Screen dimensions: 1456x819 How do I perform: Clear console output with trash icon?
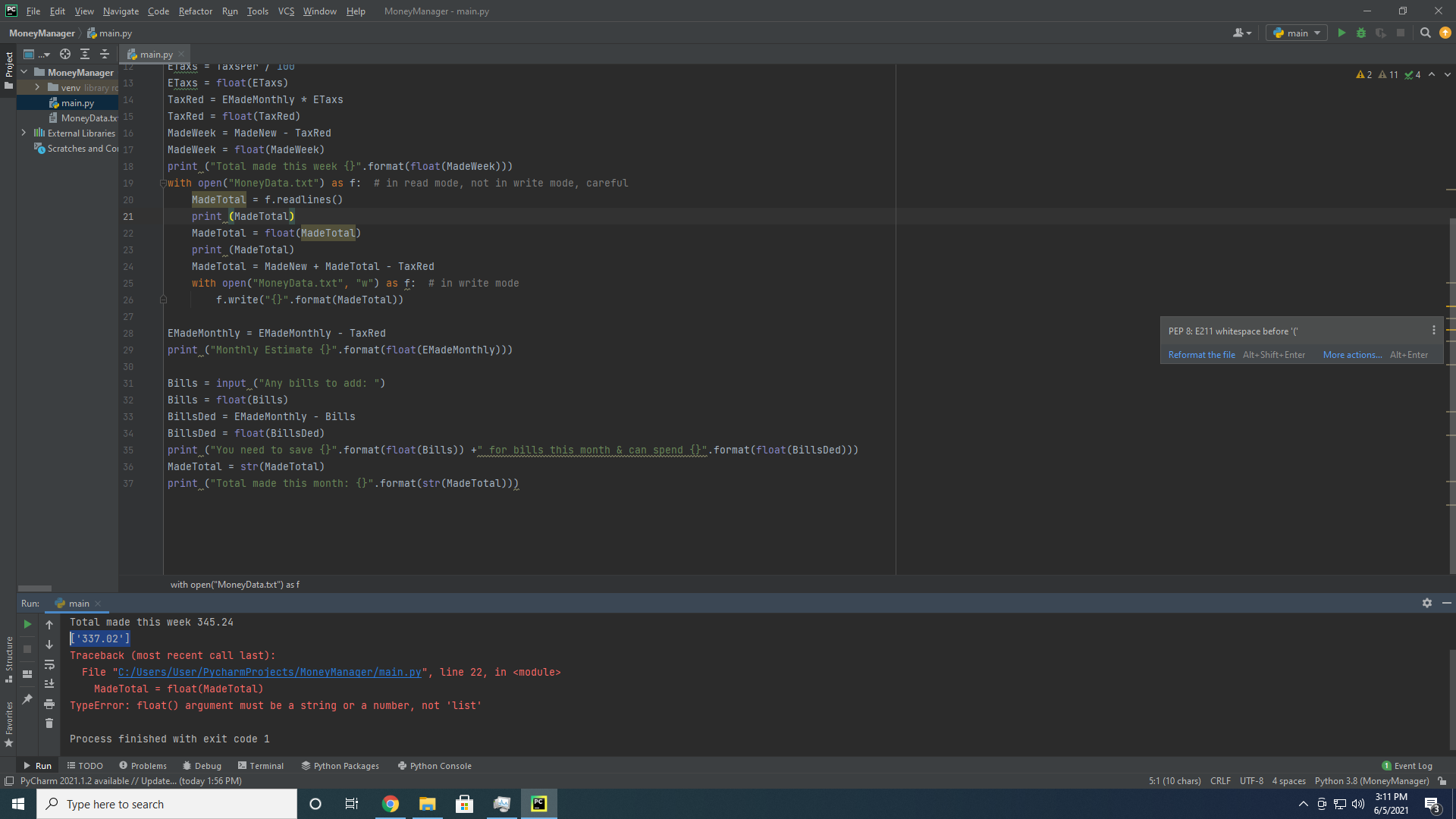pos(49,723)
